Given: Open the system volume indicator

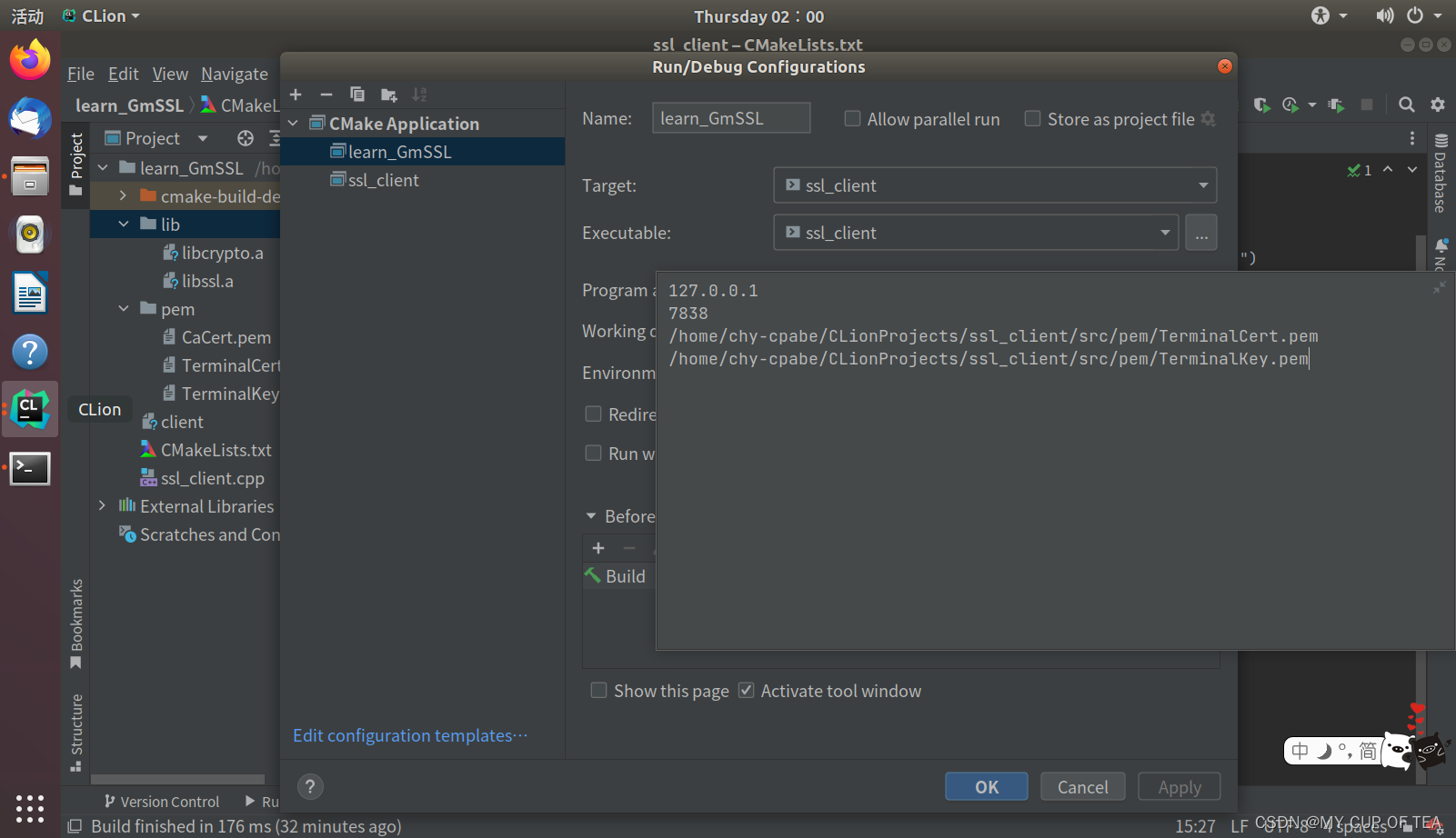Looking at the screenshot, I should [1385, 16].
